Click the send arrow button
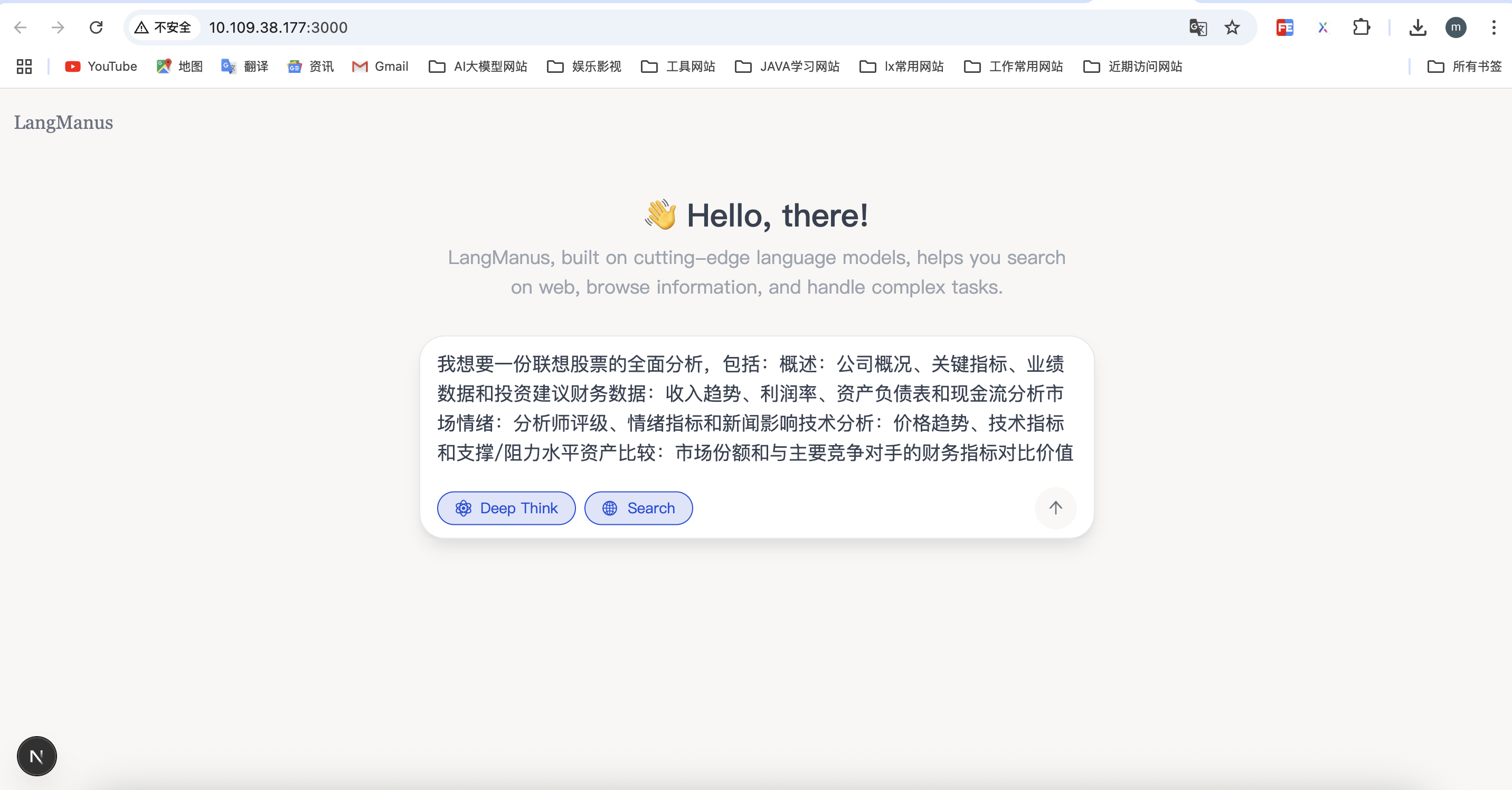Viewport: 1512px width, 790px height. 1055,507
